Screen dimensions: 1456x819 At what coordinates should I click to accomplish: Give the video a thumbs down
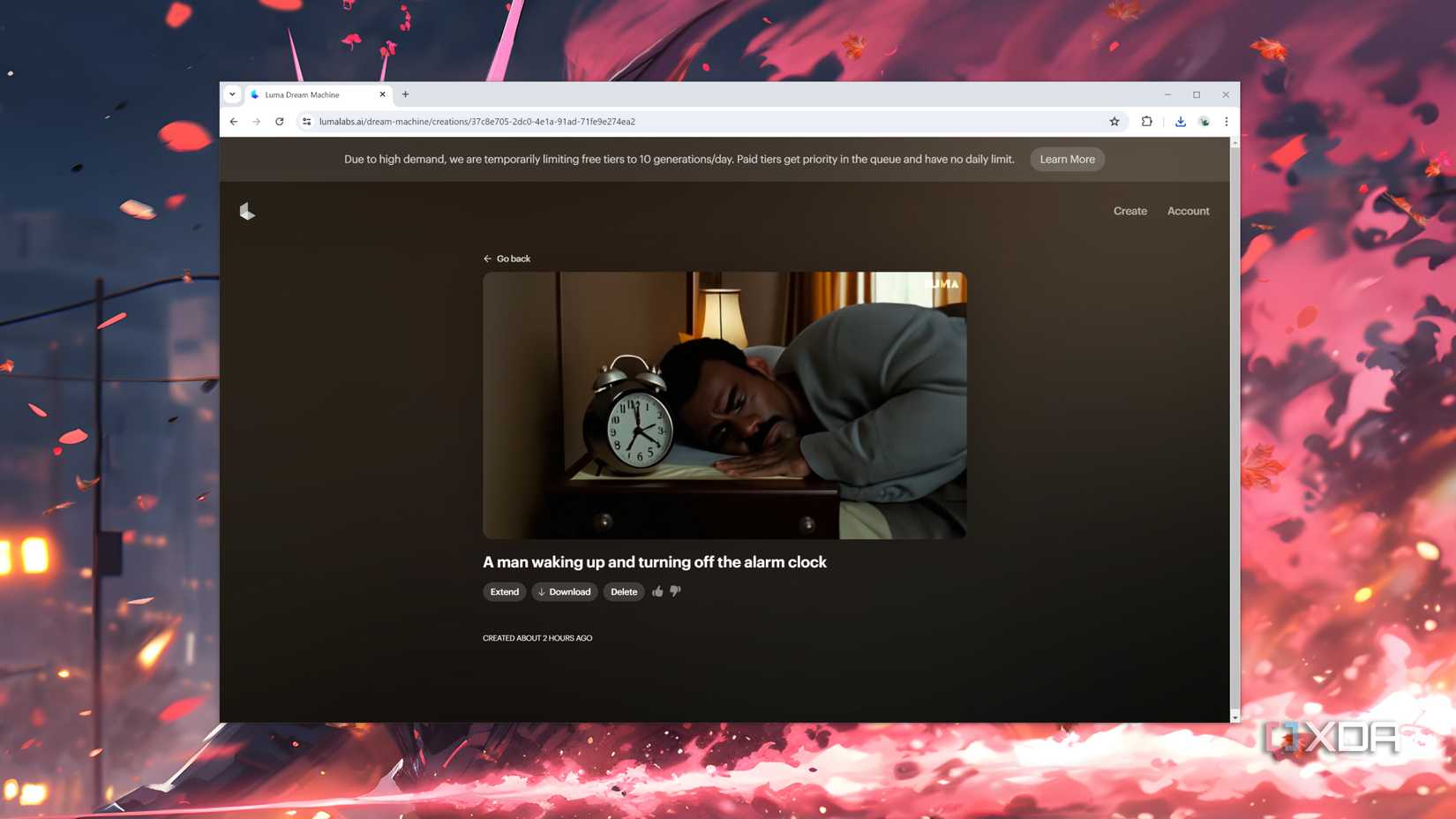(675, 591)
